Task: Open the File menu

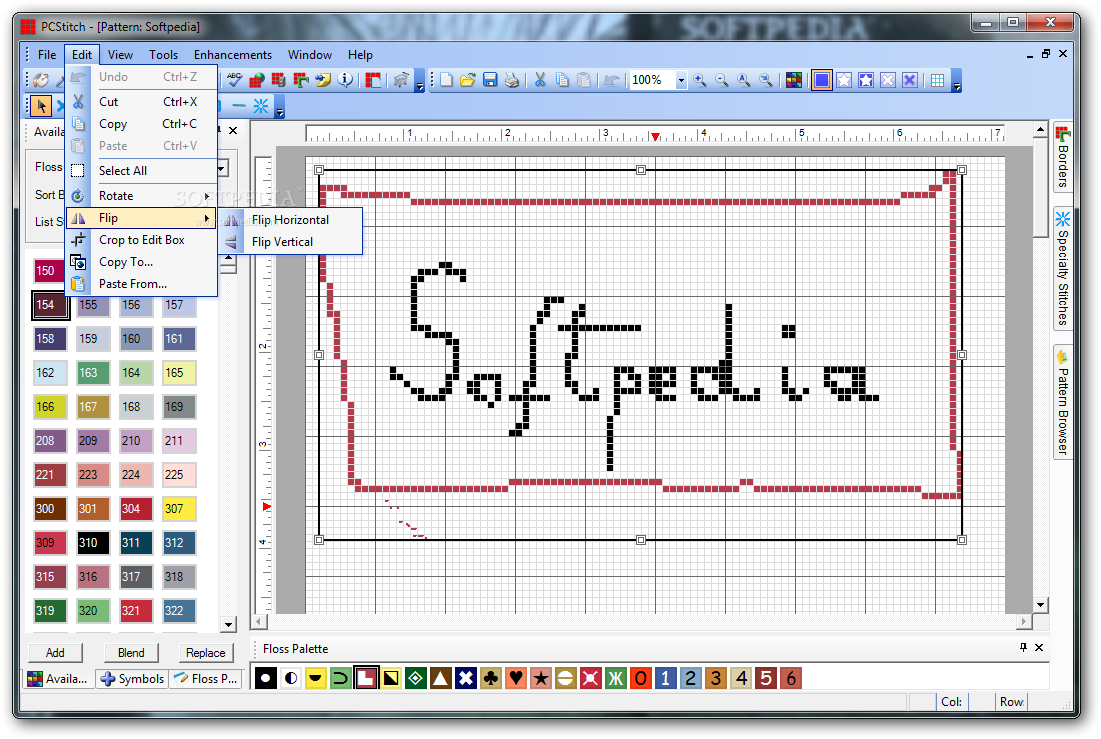Action: [x=47, y=55]
